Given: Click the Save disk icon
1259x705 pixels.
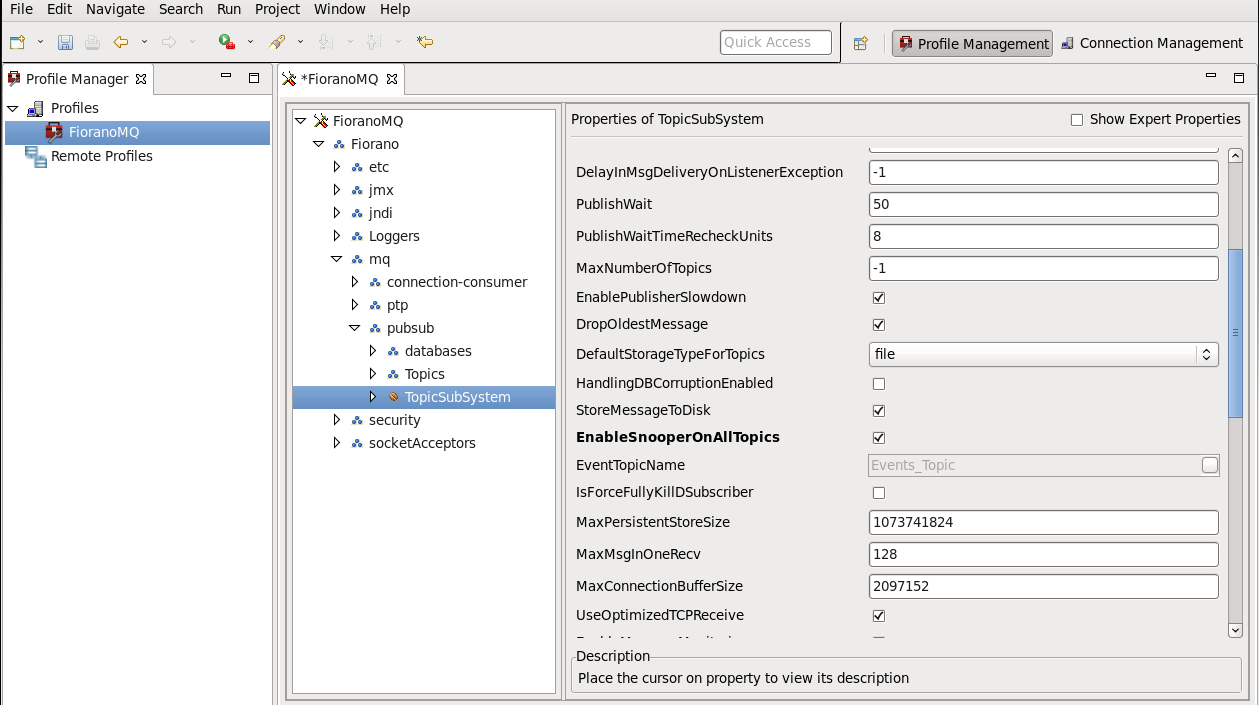Looking at the screenshot, I should click(x=65, y=42).
